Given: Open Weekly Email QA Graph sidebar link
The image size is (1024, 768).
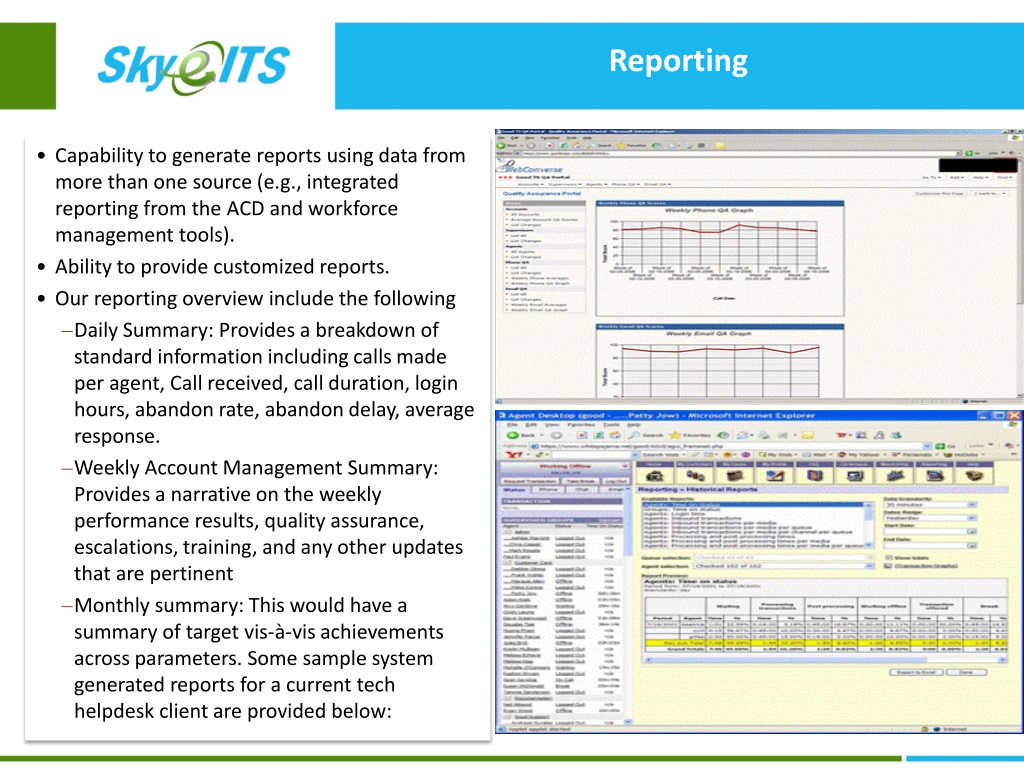Looking at the screenshot, I should (539, 310).
